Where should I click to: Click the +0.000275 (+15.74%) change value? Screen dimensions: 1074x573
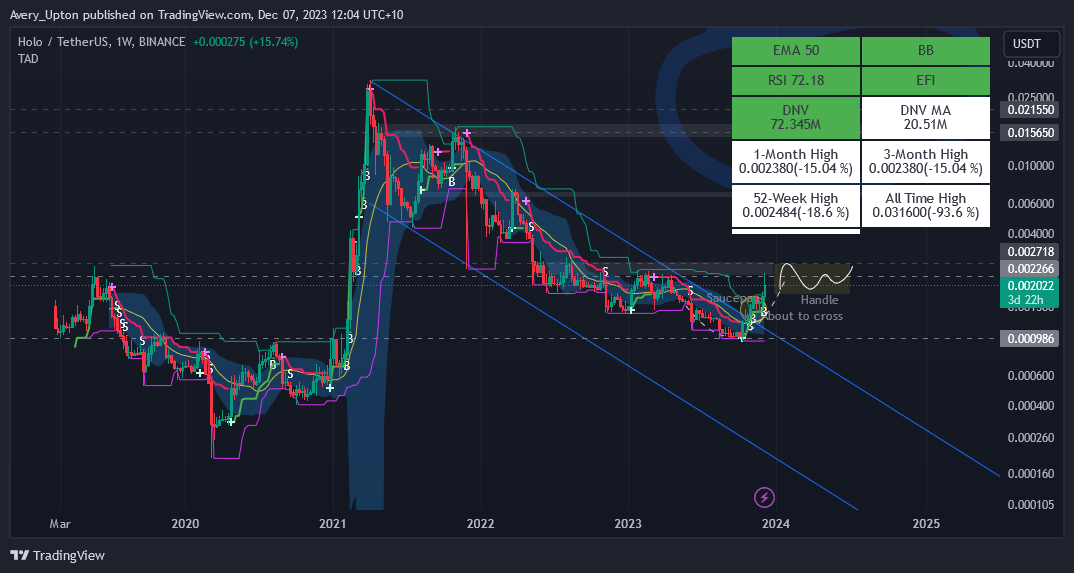pos(245,42)
